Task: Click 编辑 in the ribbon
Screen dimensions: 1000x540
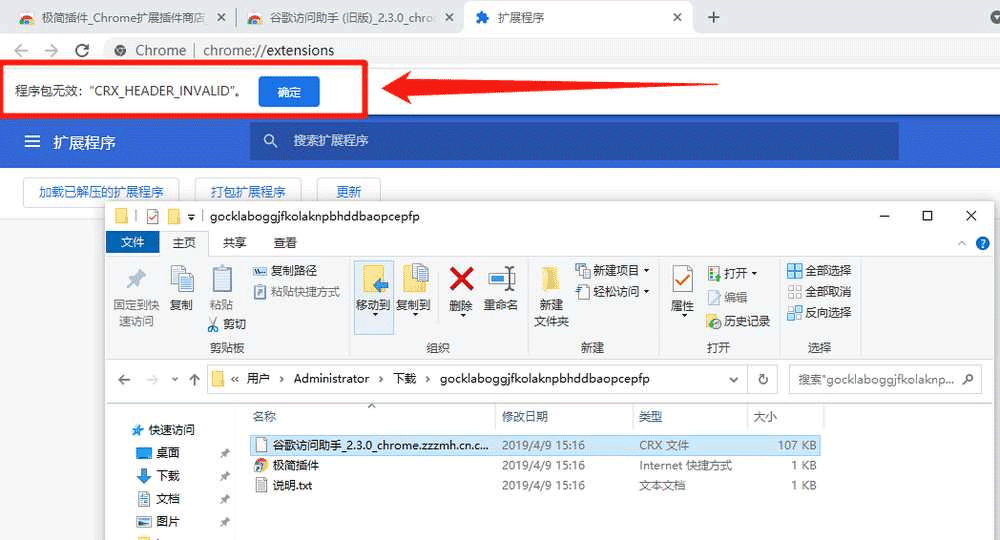Action: 728,297
